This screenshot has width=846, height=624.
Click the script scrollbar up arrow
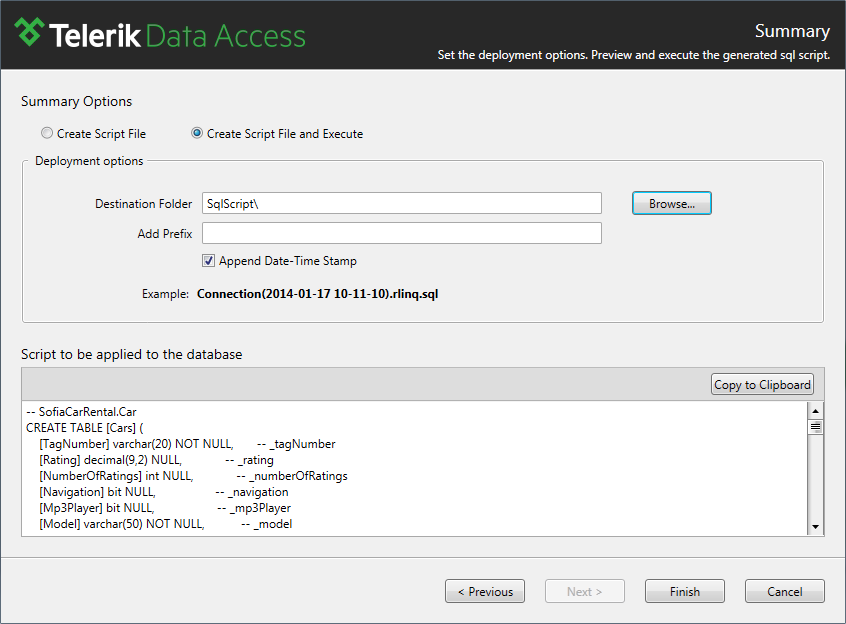tap(815, 410)
